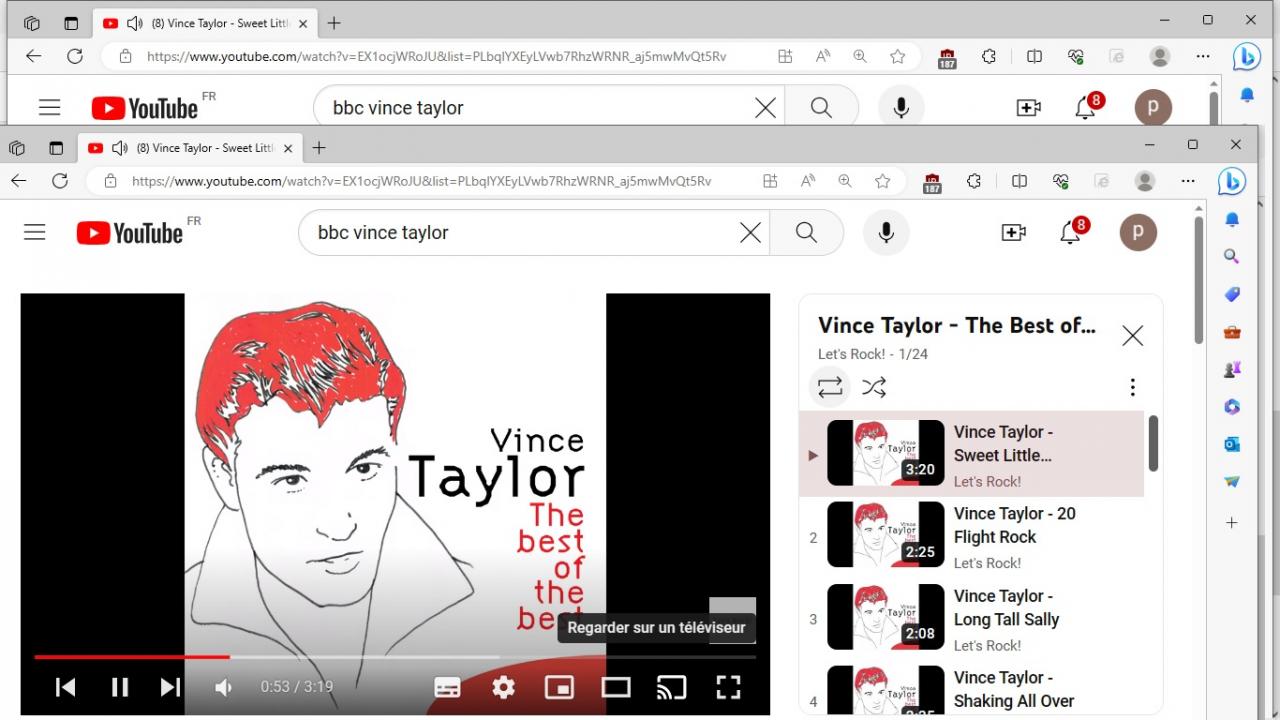Enter fullscreen on the video player
The width and height of the screenshot is (1280, 720).
(728, 687)
